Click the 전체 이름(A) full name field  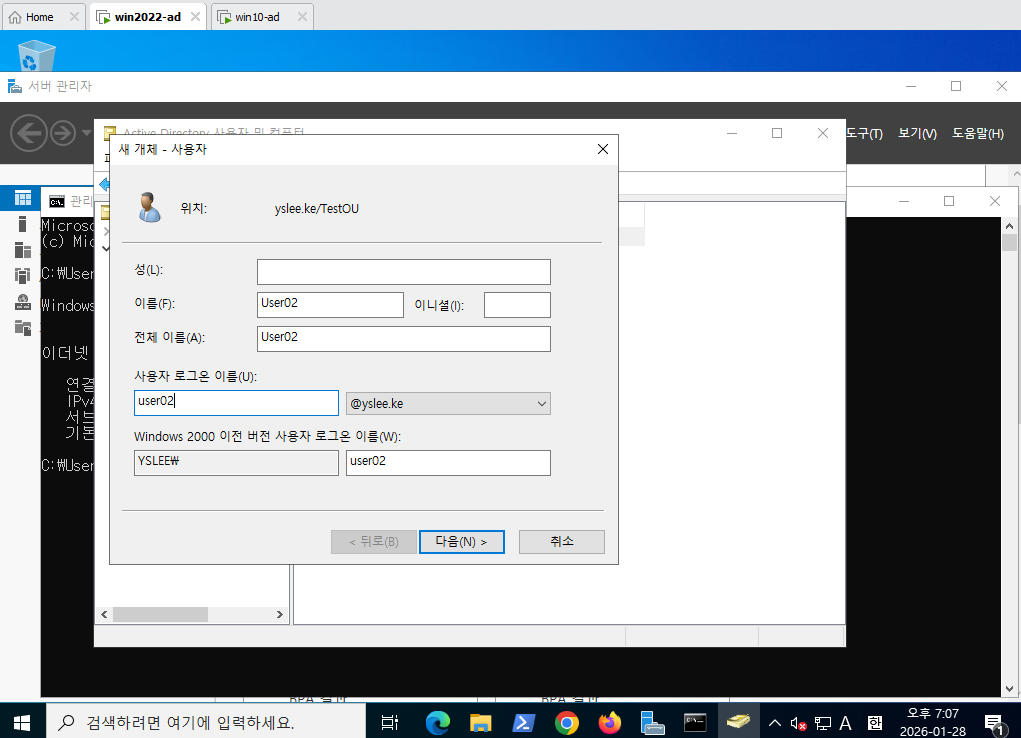click(404, 338)
